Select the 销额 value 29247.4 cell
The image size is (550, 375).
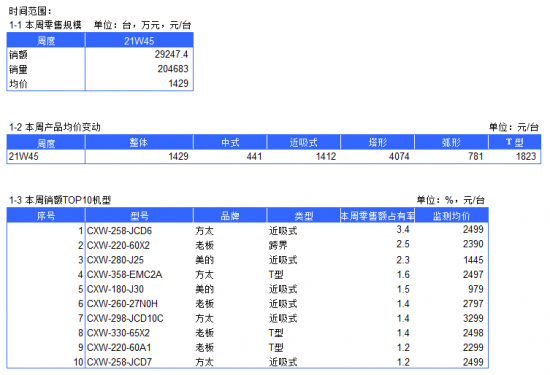tap(139, 54)
